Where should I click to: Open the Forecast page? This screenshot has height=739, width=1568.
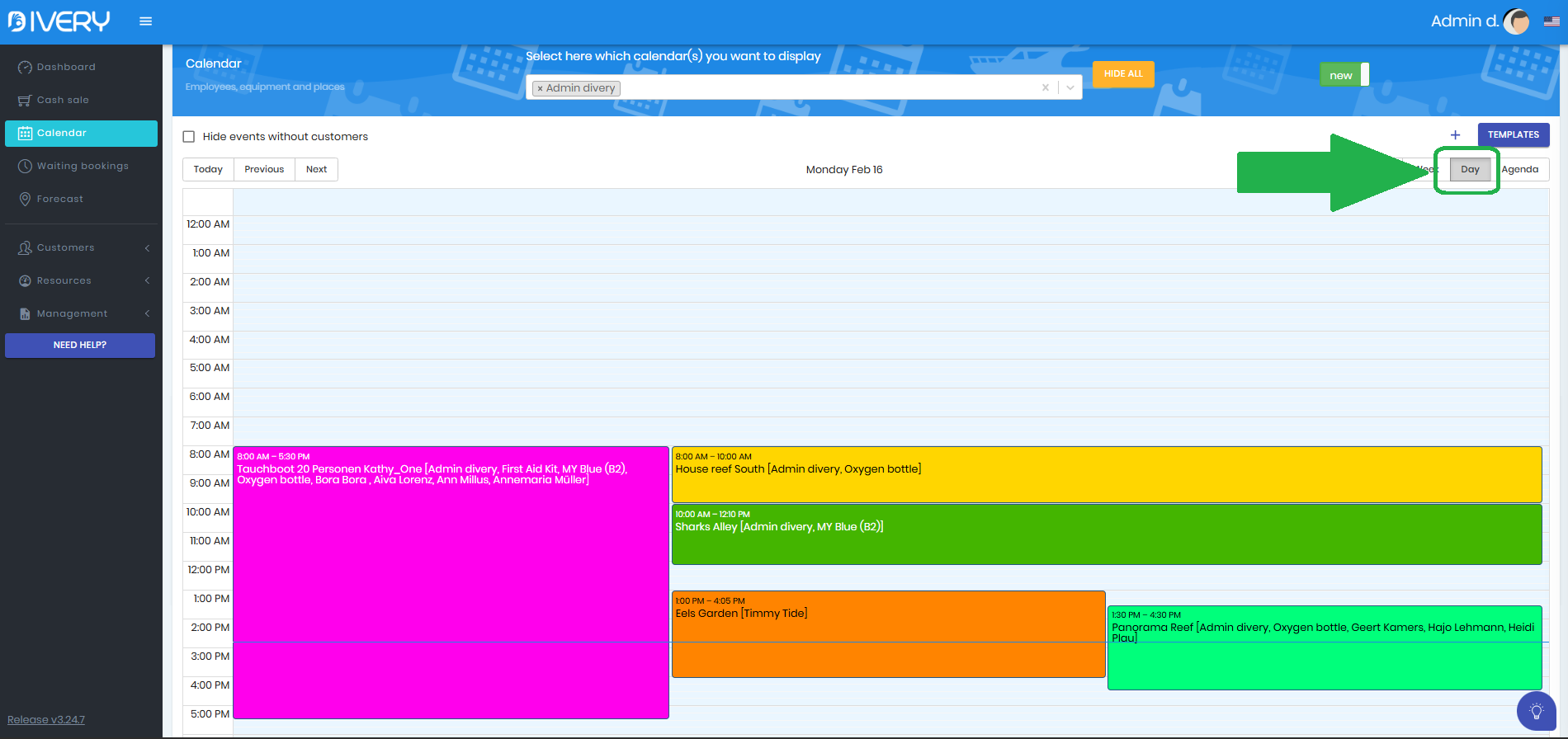pyautogui.click(x=60, y=199)
